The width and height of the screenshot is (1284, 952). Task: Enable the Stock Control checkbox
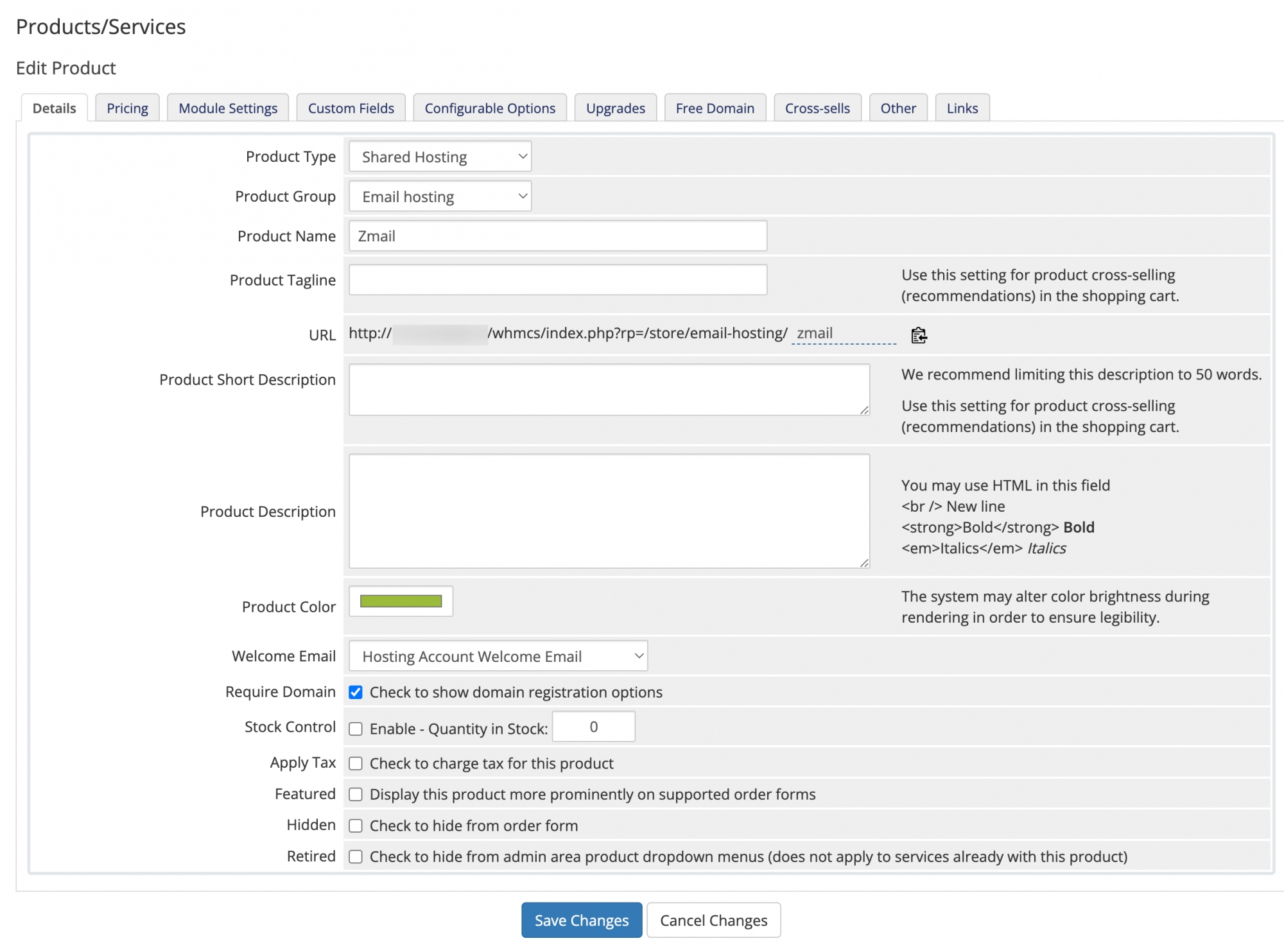click(x=356, y=727)
